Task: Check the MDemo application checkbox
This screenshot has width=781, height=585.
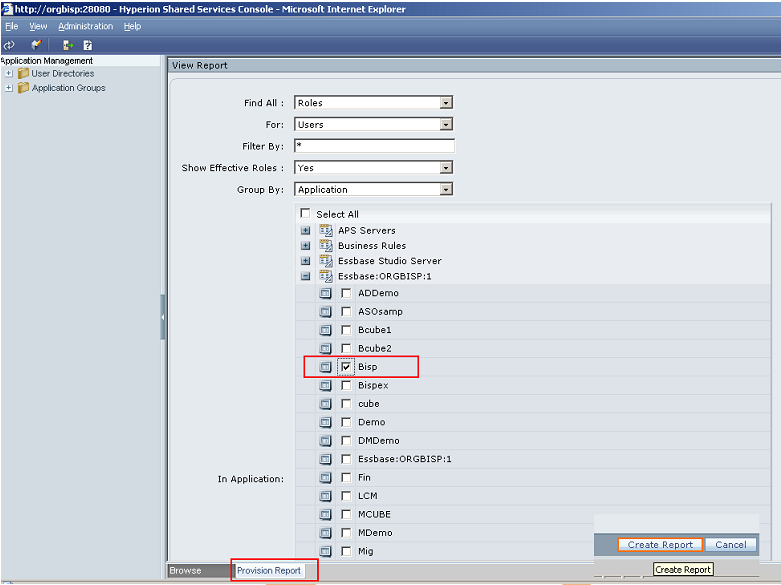Action: (x=346, y=533)
